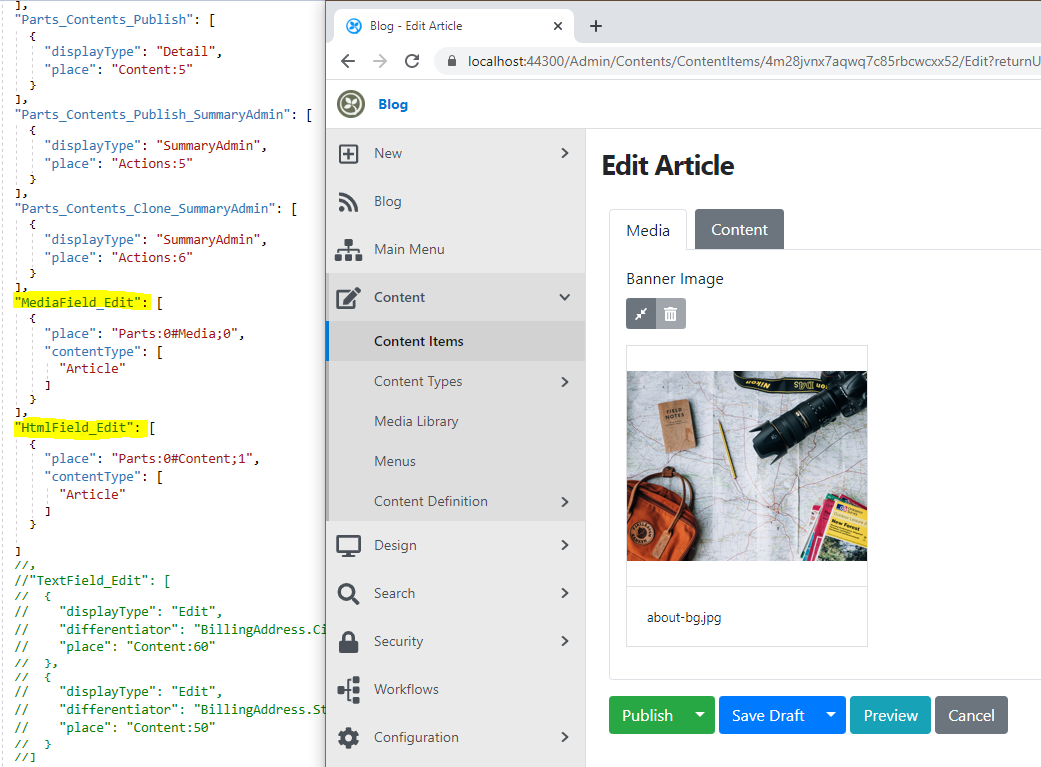Open Main Menu sidebar label
This screenshot has width=1041, height=767.
(x=409, y=249)
